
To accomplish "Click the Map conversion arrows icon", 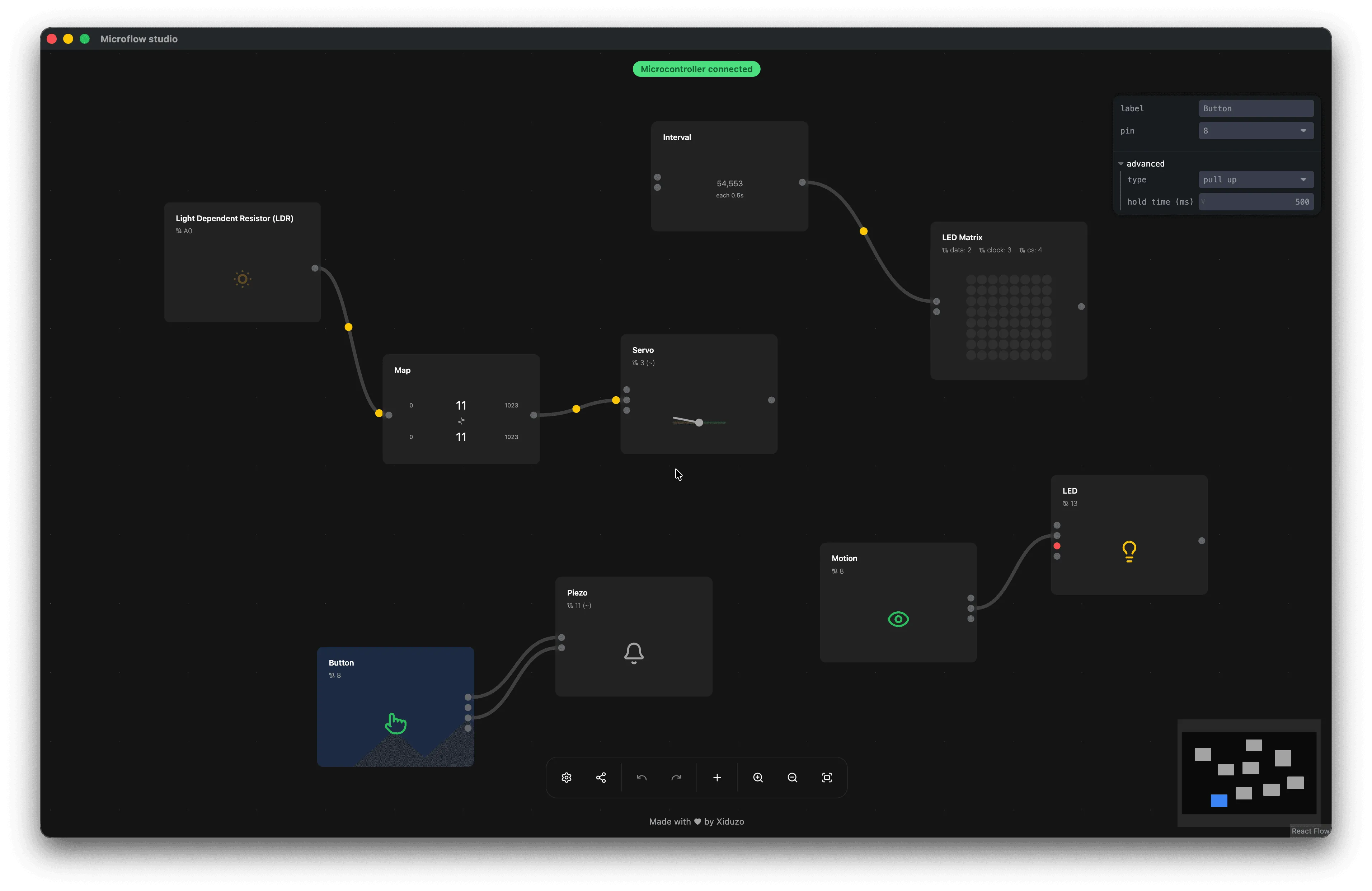I will 461,421.
